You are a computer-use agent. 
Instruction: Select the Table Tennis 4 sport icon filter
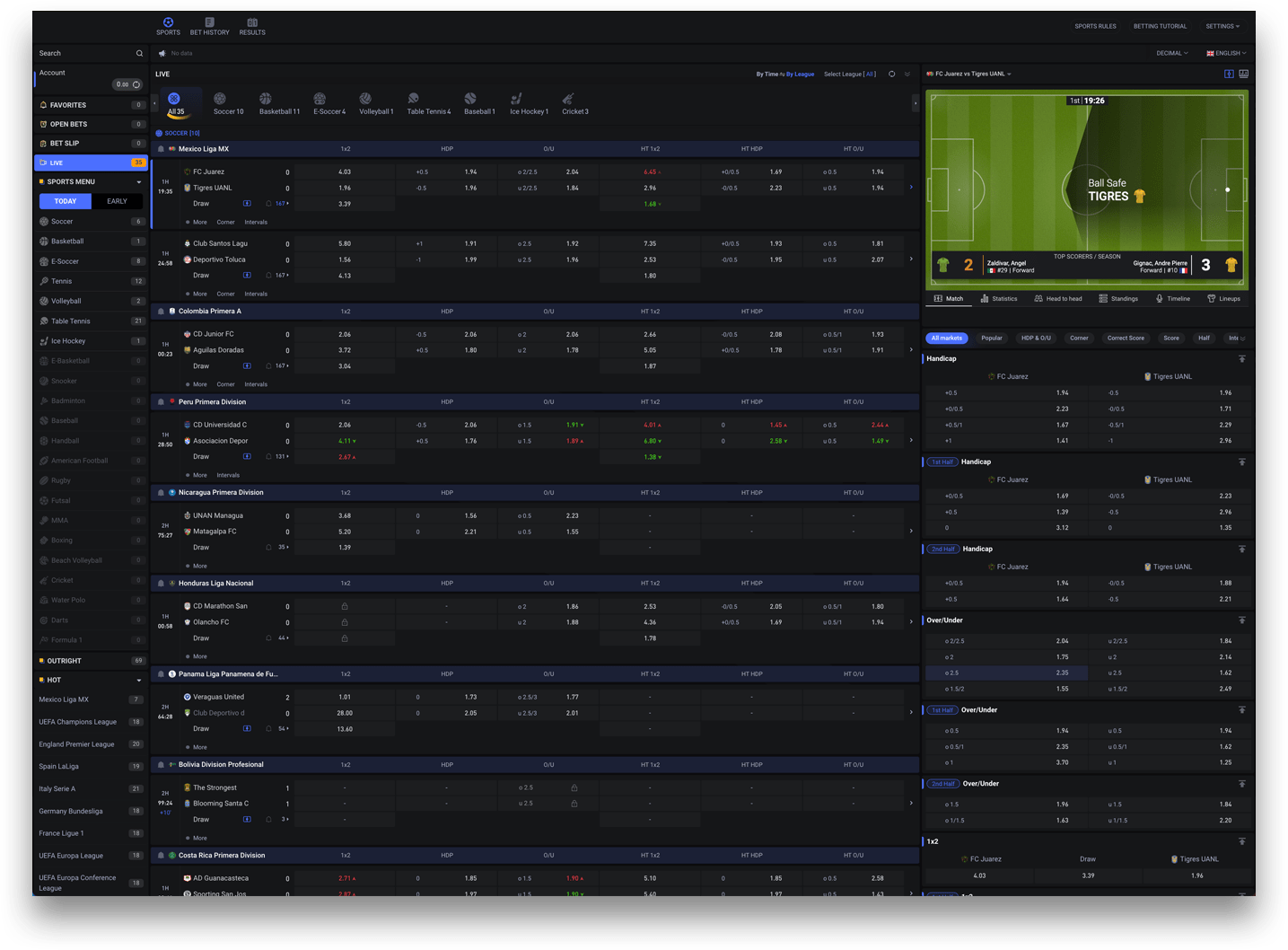(x=428, y=104)
